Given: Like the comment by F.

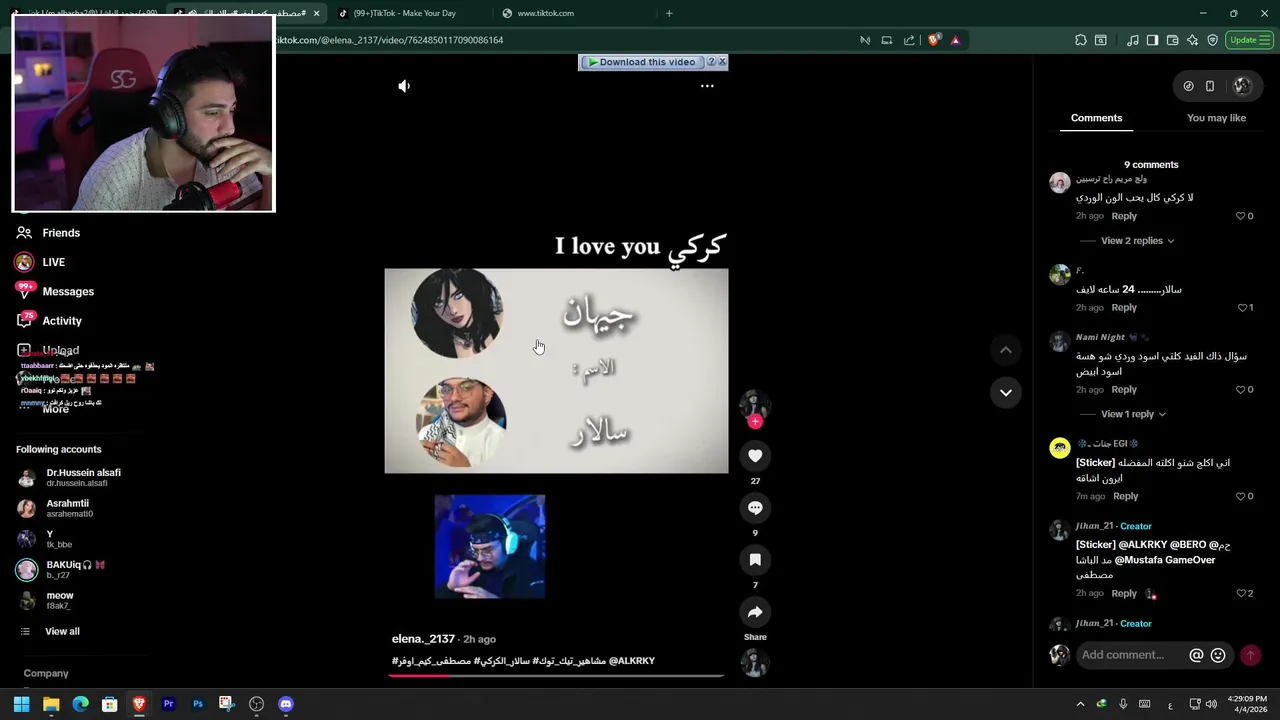Looking at the screenshot, I should tap(1242, 308).
